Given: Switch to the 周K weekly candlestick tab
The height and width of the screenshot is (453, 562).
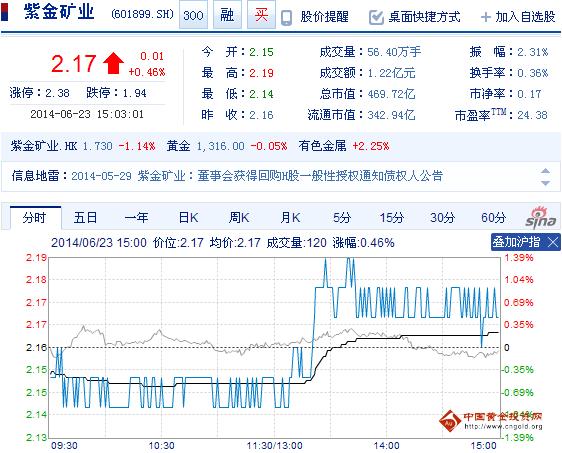Looking at the screenshot, I should [x=239, y=218].
